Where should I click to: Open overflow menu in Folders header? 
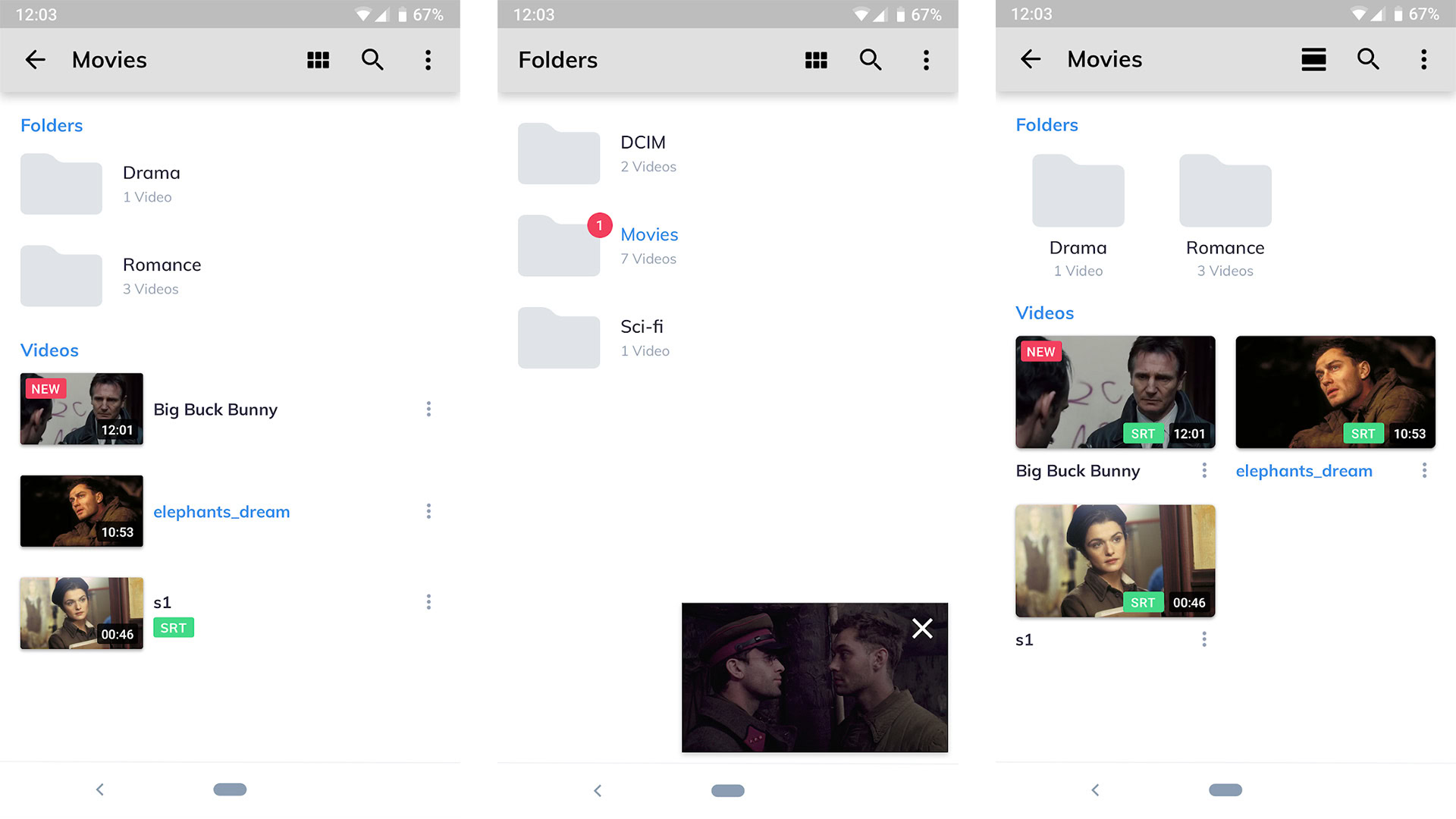point(926,60)
